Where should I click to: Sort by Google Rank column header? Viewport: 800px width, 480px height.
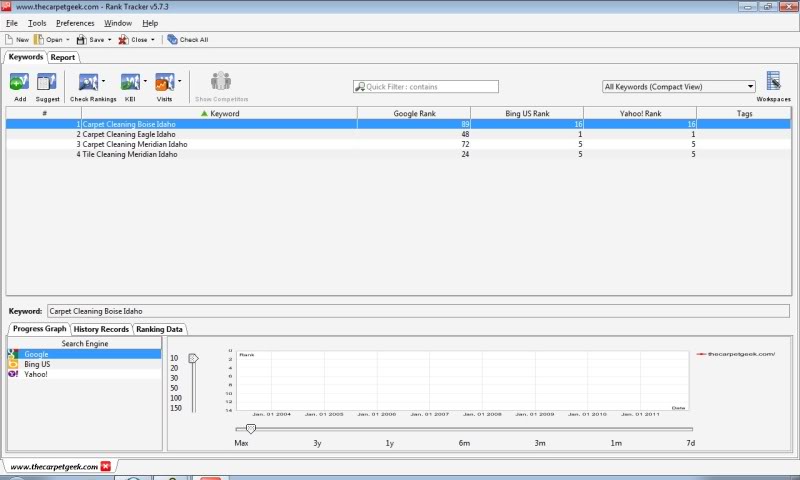click(414, 114)
